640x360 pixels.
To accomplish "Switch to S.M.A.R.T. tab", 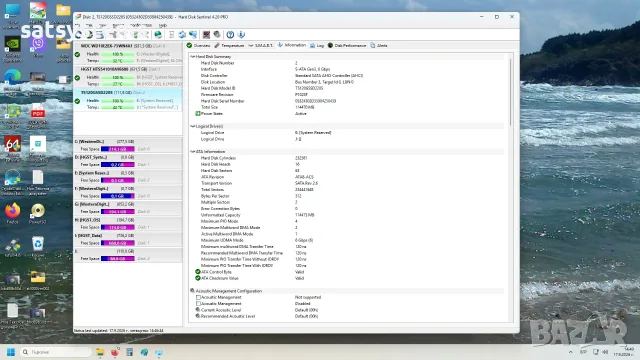I will coord(260,45).
